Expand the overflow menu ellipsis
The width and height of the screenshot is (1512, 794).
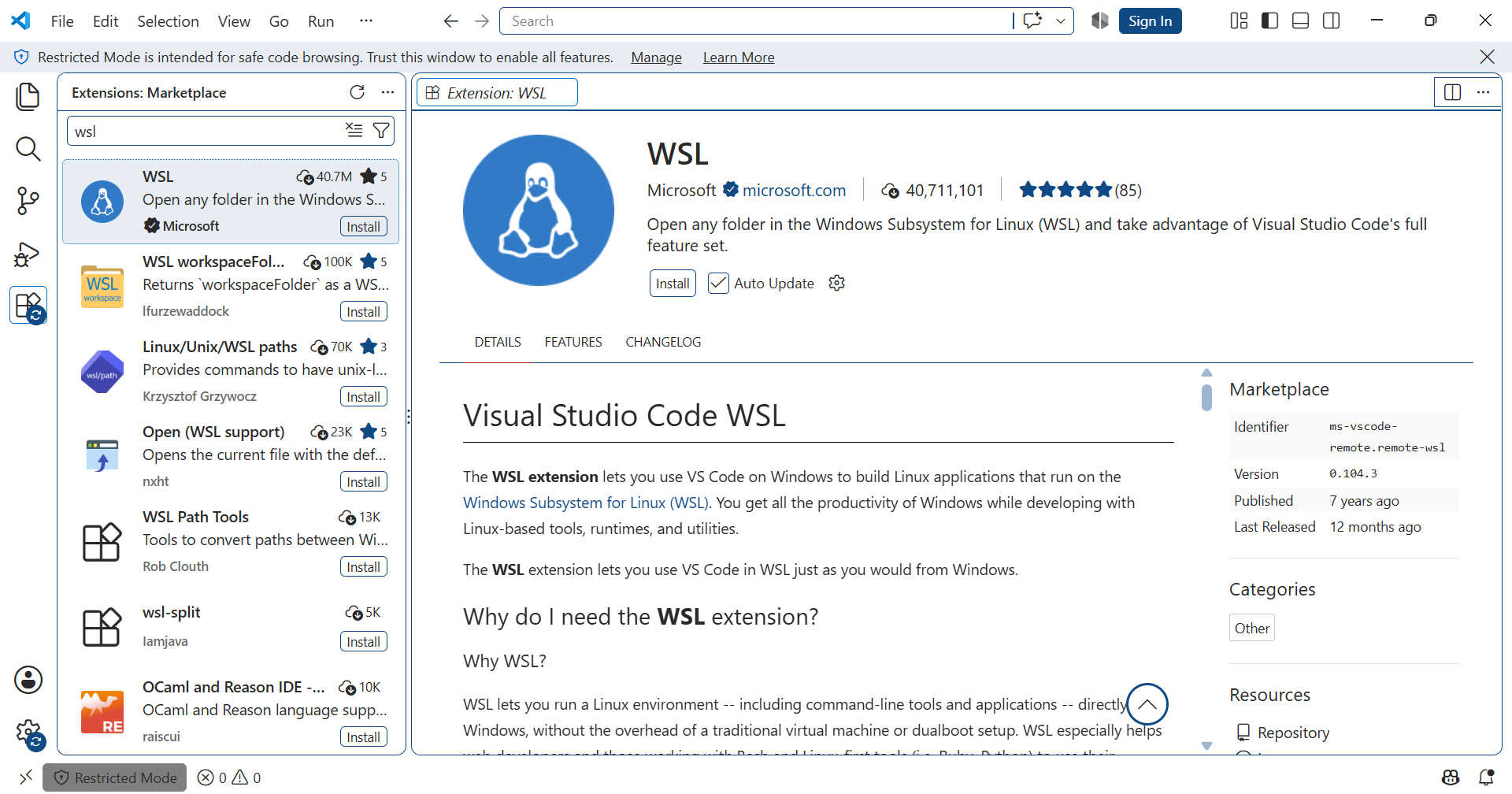pyautogui.click(x=366, y=21)
